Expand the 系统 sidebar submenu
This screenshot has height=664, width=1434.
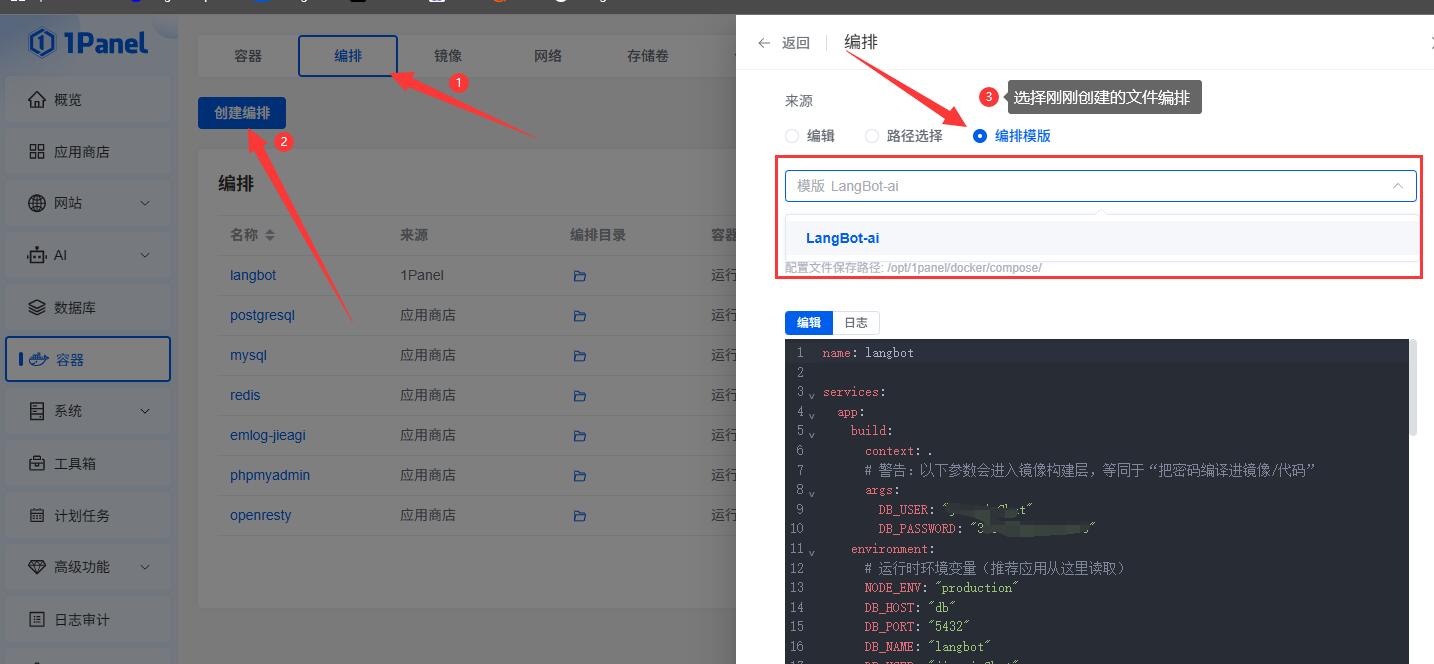(x=144, y=411)
